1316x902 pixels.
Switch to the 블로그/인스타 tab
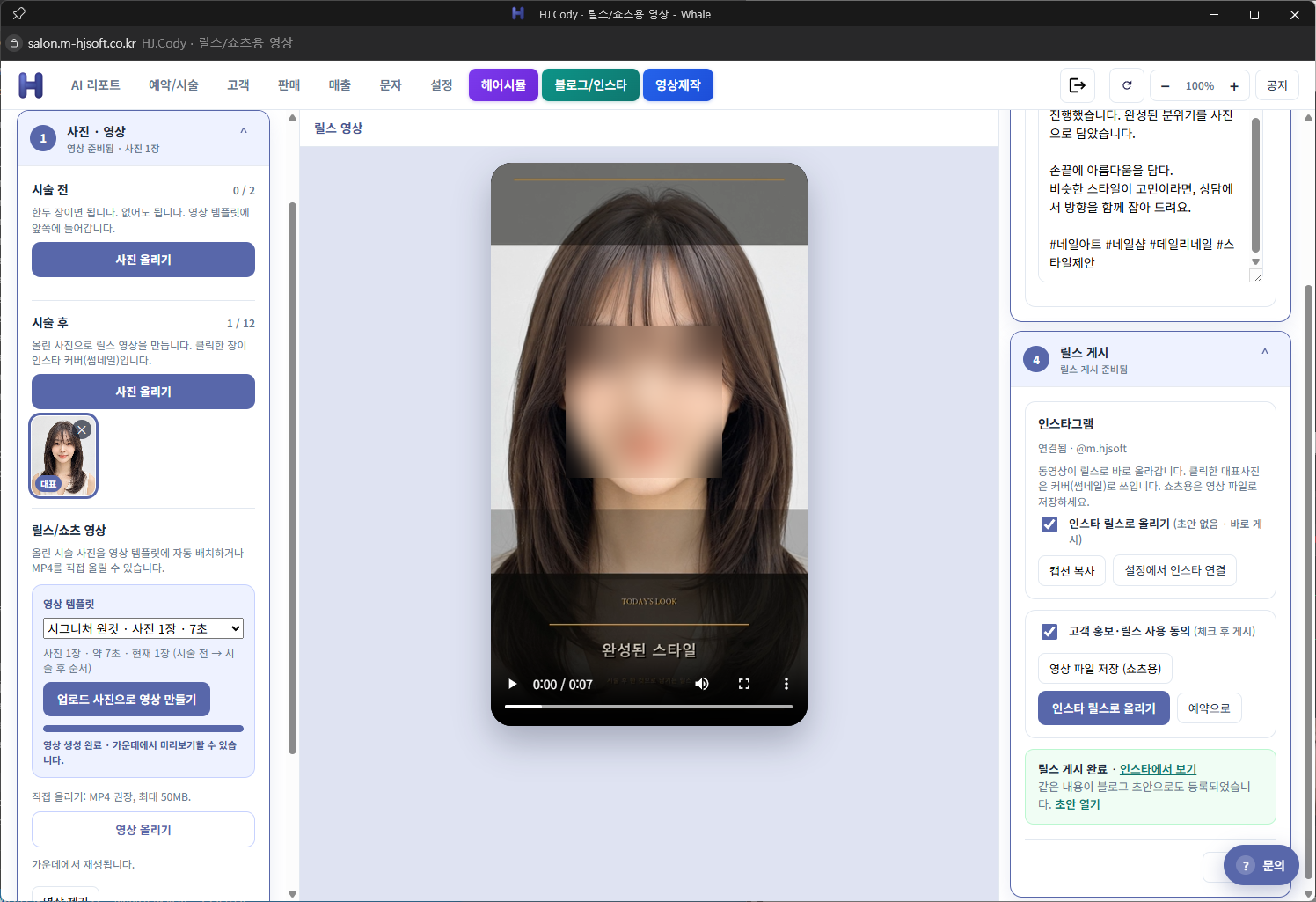[x=590, y=85]
